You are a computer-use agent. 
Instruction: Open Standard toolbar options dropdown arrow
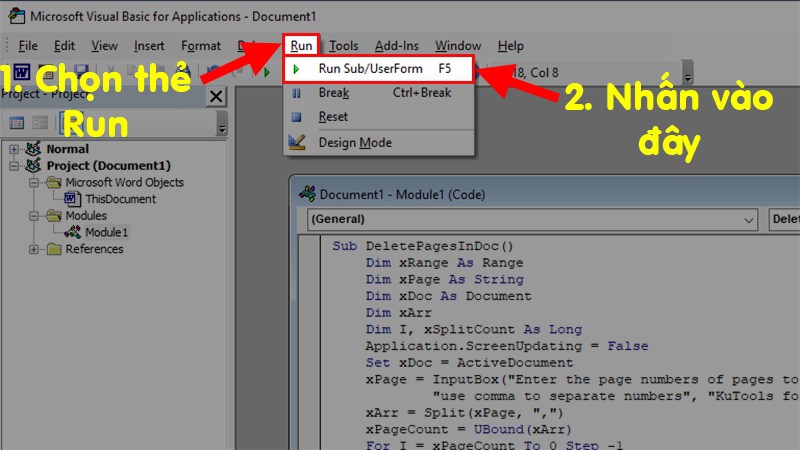pyautogui.click(x=688, y=73)
